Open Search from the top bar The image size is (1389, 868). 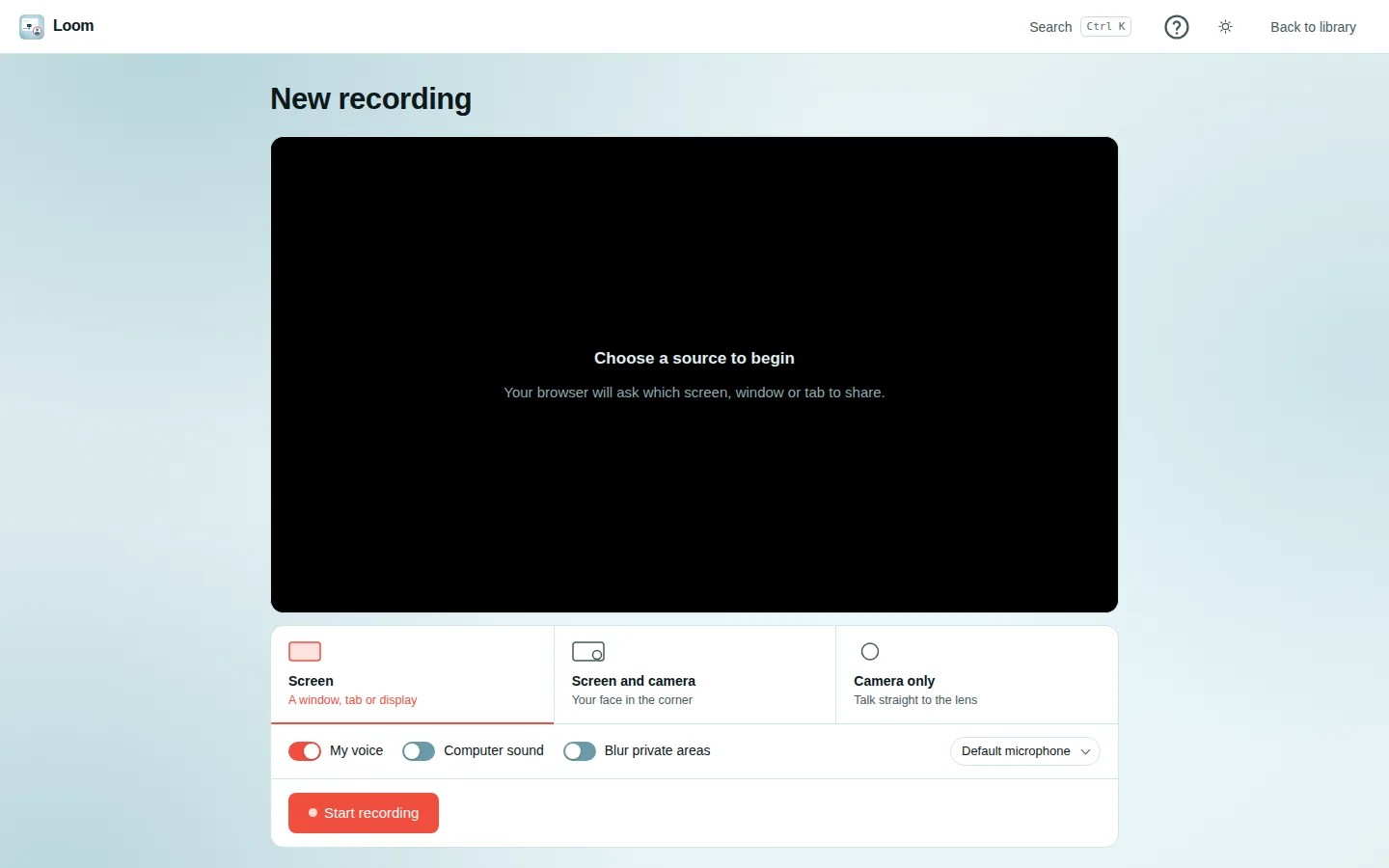tap(1050, 27)
